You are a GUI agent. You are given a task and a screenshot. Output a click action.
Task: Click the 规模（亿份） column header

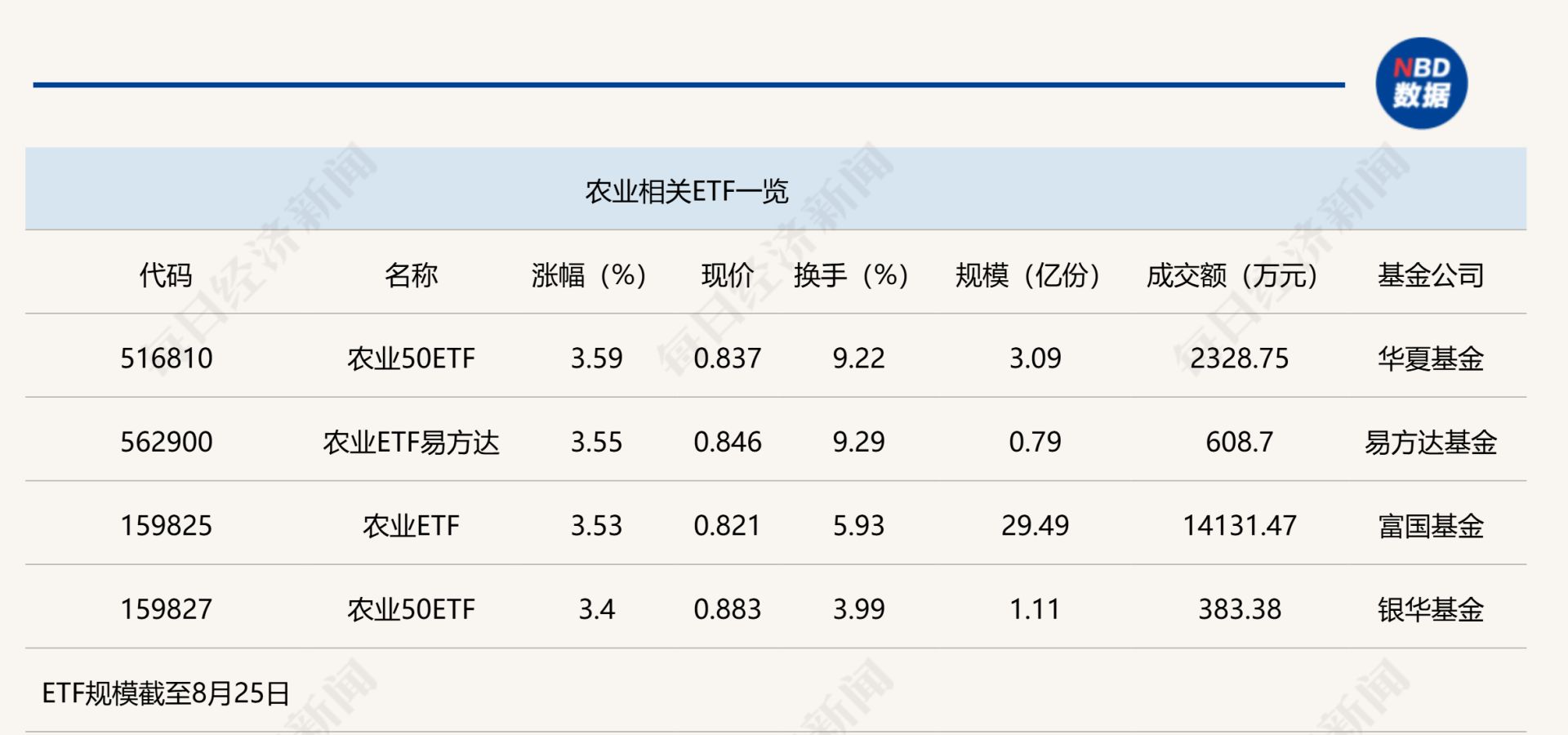pos(1027,275)
